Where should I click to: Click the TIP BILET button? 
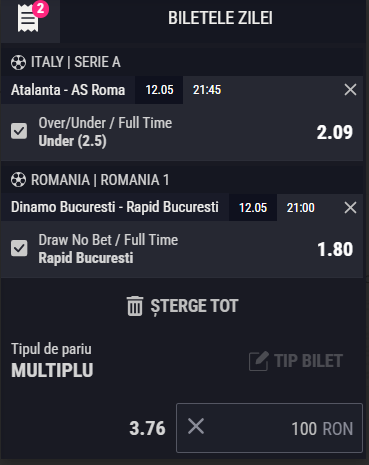tap(296, 361)
